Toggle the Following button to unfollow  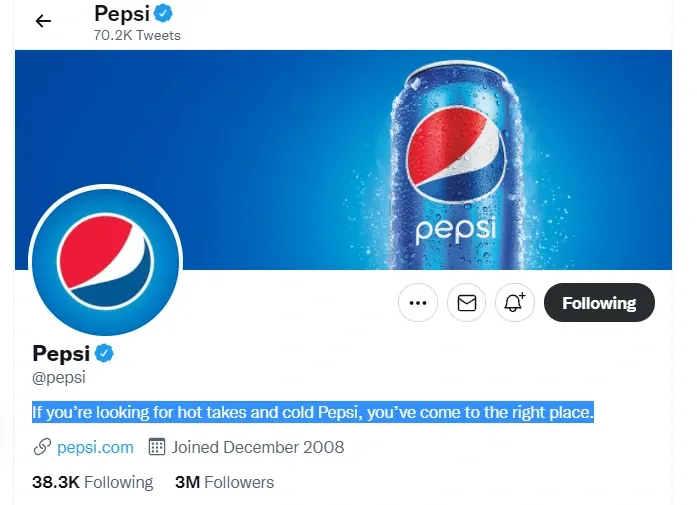598,303
